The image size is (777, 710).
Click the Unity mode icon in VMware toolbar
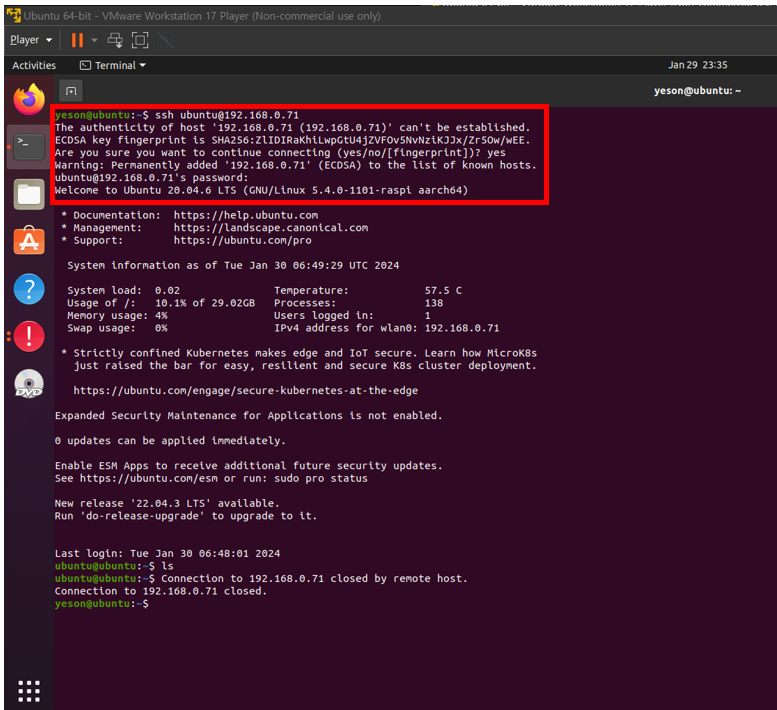(x=165, y=40)
